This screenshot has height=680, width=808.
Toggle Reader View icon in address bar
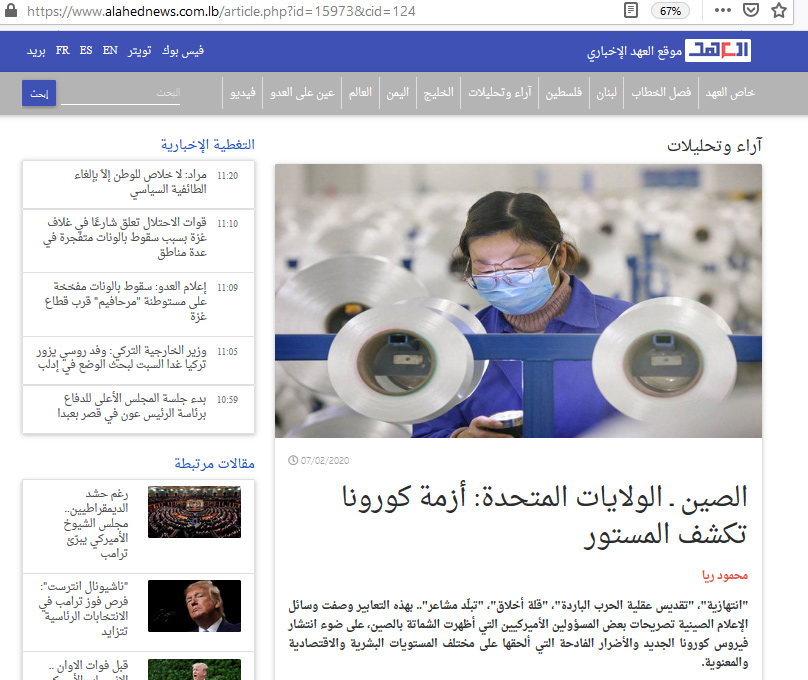click(631, 11)
